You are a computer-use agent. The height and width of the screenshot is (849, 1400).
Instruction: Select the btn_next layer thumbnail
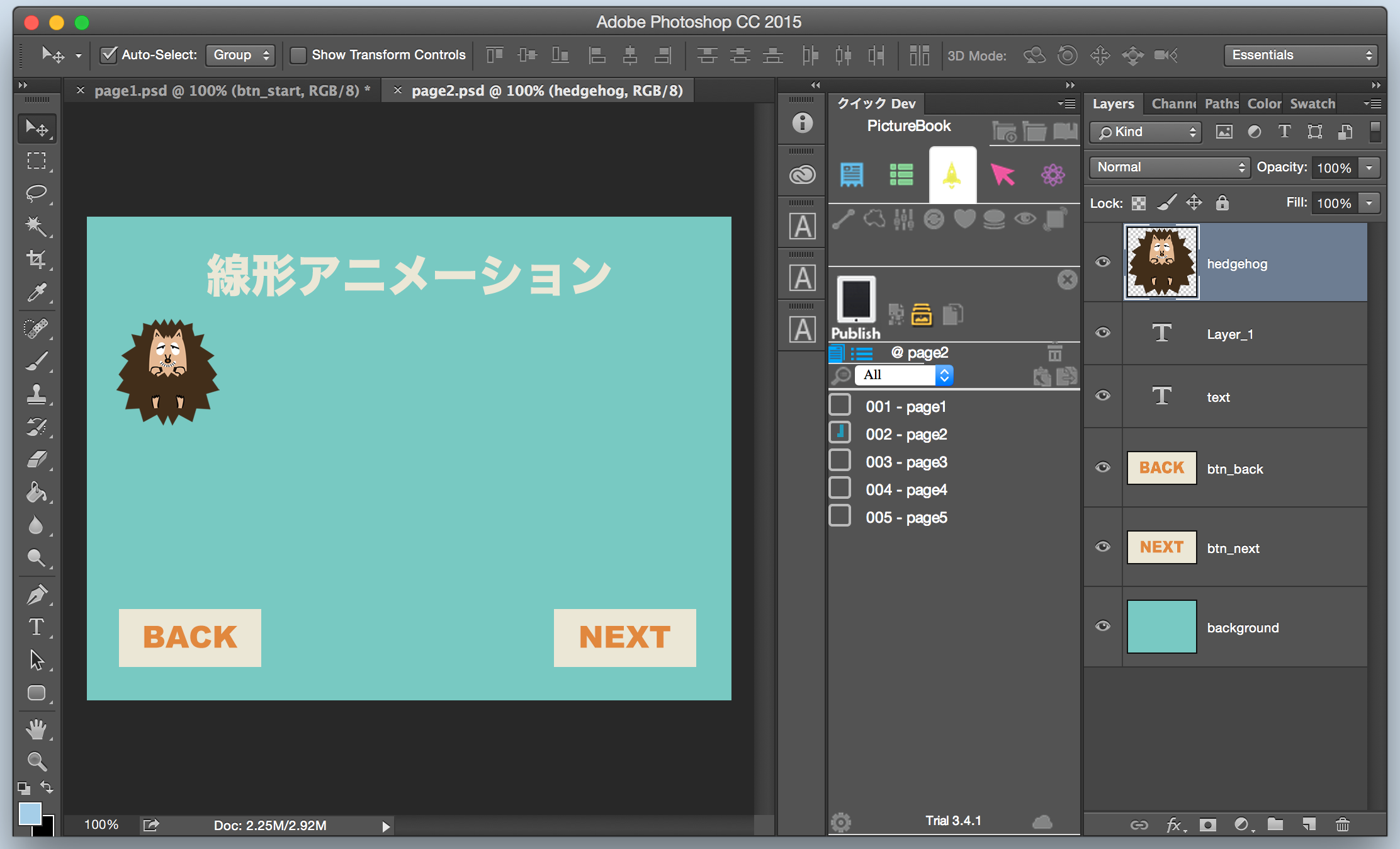tap(1161, 547)
